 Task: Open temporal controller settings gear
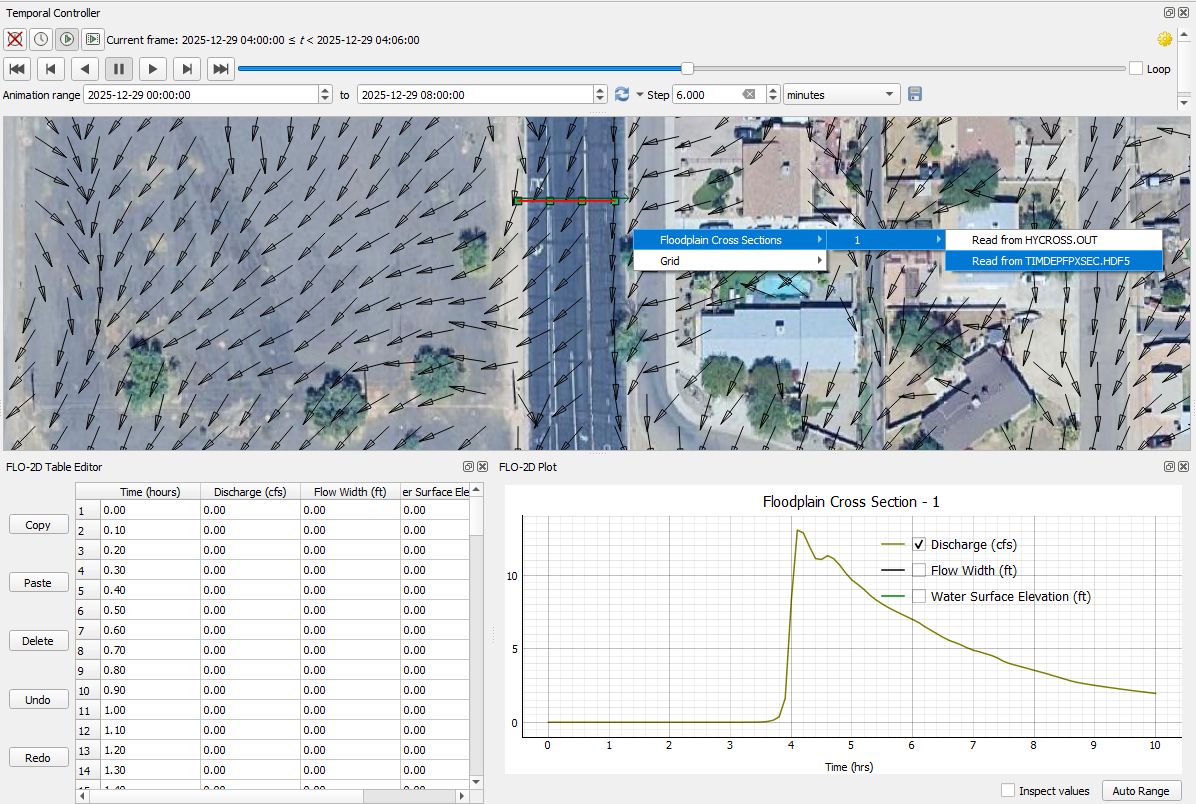pos(1164,39)
